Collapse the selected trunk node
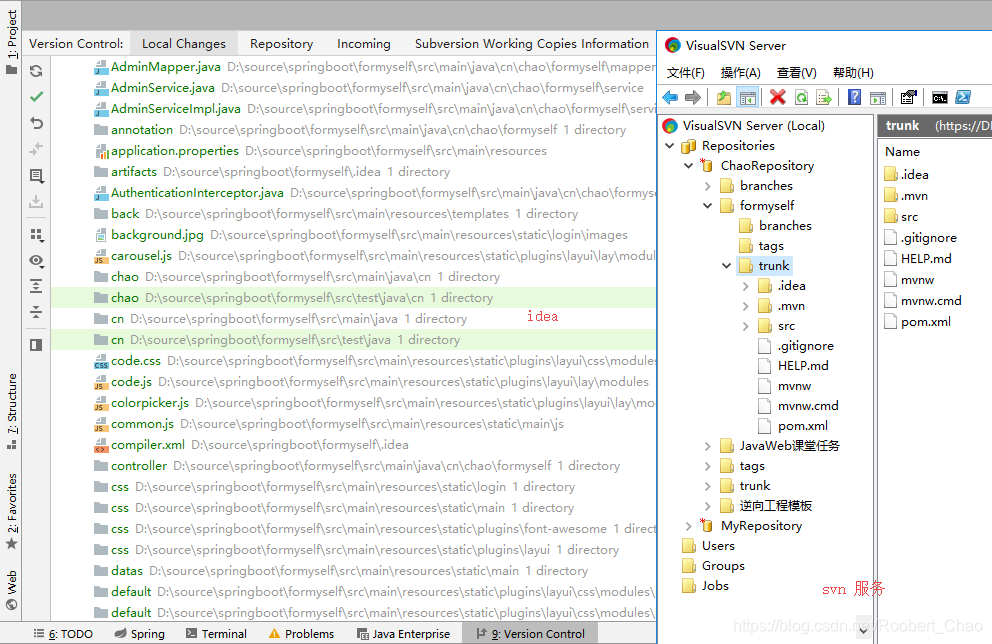This screenshot has height=644, width=992. point(726,266)
